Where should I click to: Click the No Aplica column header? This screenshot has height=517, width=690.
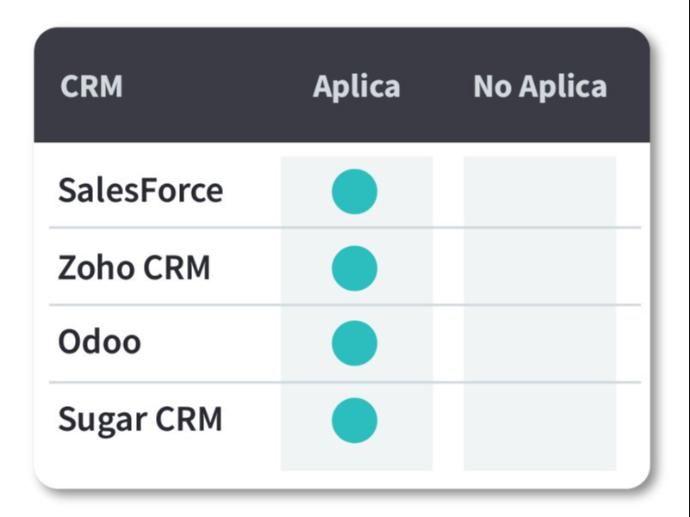[x=540, y=87]
